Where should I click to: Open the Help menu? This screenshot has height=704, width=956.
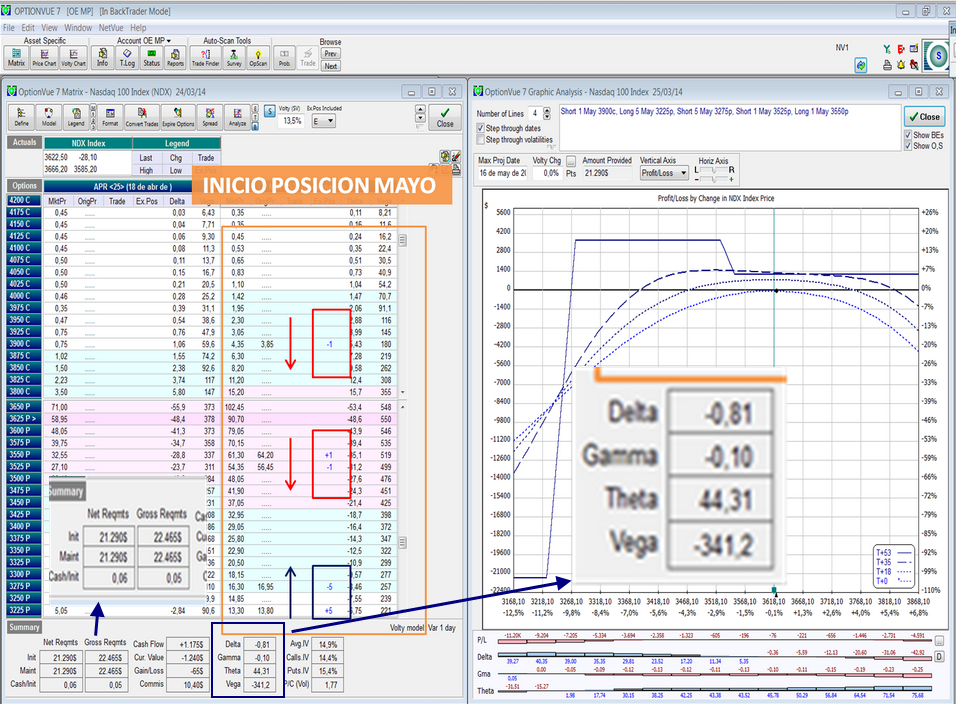(138, 27)
